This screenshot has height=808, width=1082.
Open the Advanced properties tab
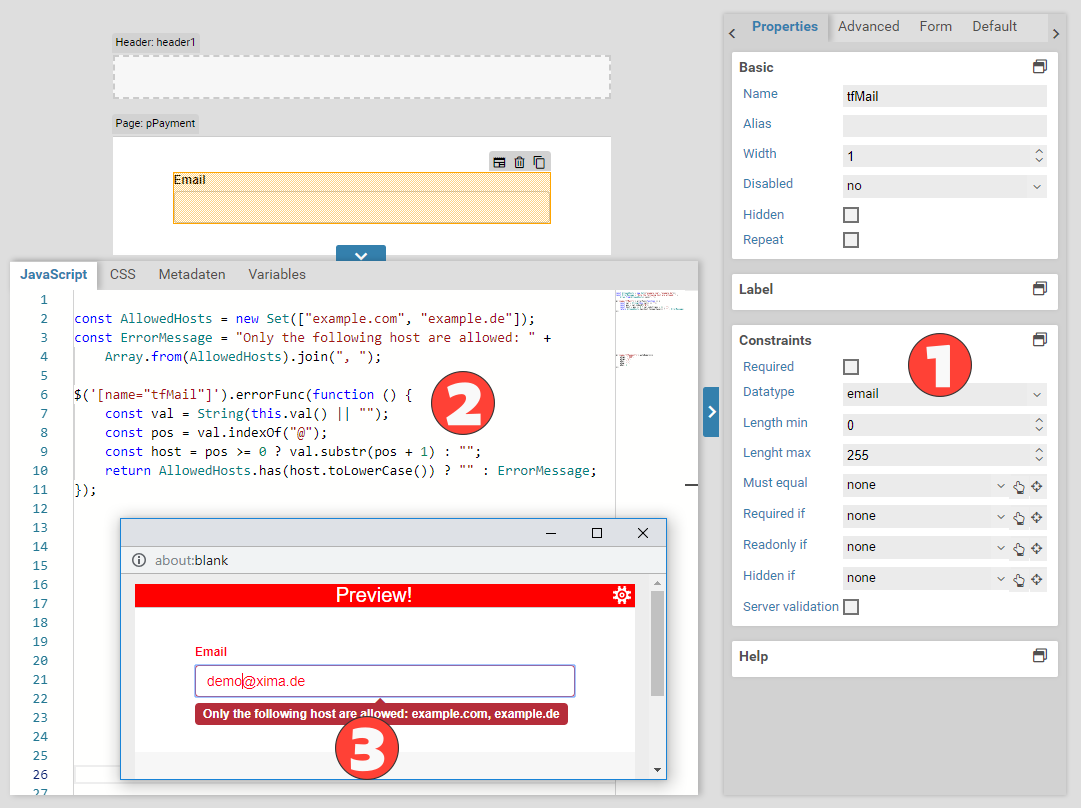click(868, 27)
